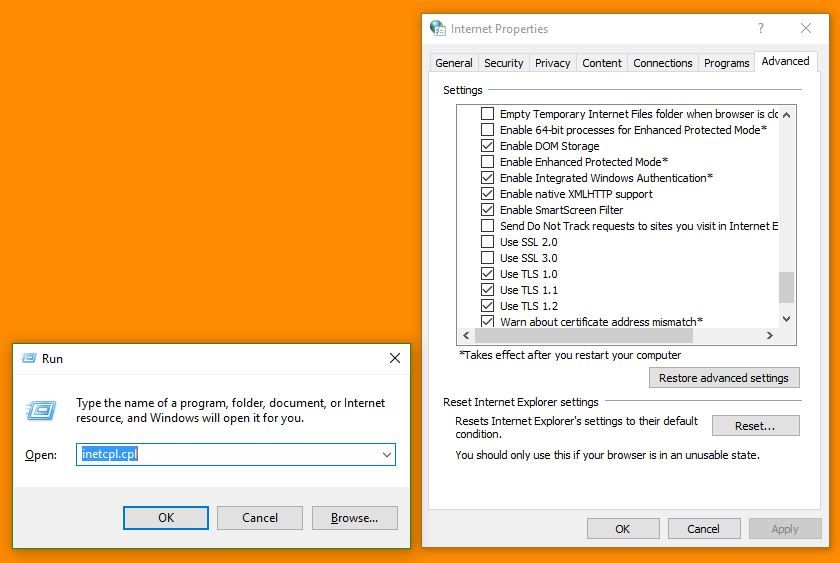Viewport: 840px width, 563px height.
Task: Toggle Enable Enhanced Protected Mode checkbox
Action: (x=488, y=162)
